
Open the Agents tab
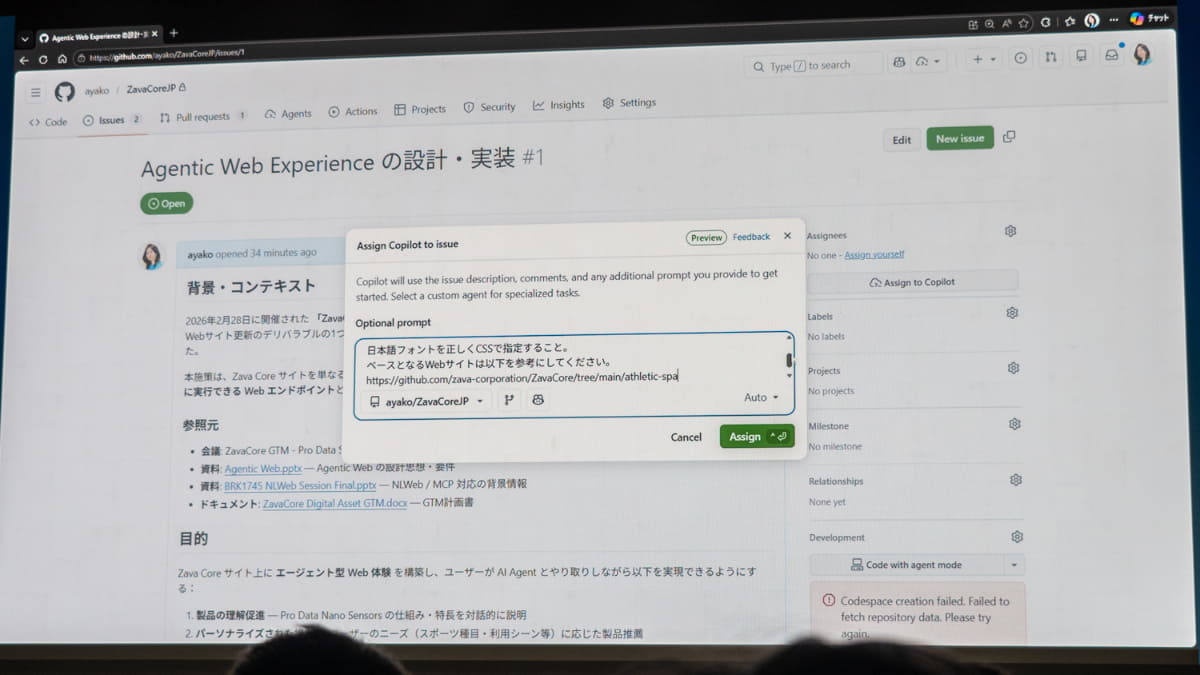coord(288,114)
